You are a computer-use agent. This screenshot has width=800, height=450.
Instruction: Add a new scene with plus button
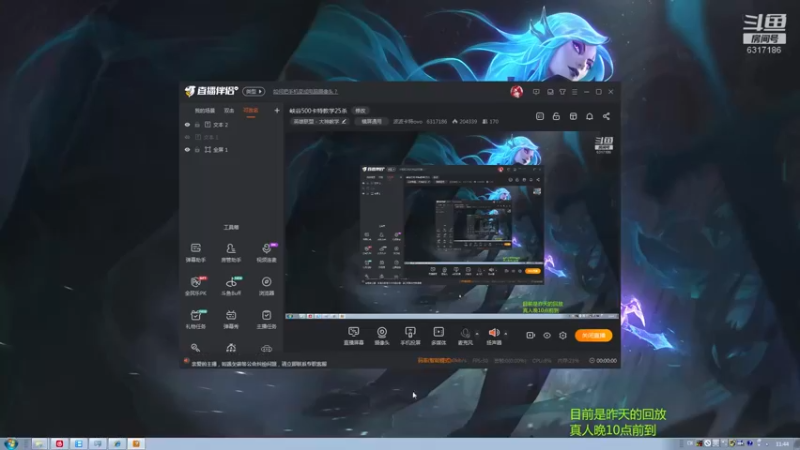coord(277,110)
